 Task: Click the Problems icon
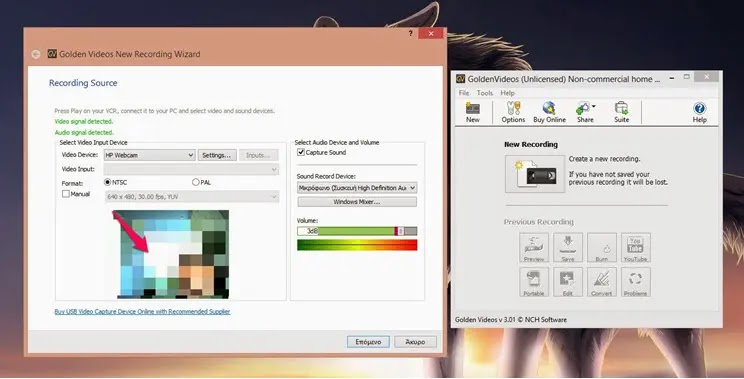[x=635, y=282]
